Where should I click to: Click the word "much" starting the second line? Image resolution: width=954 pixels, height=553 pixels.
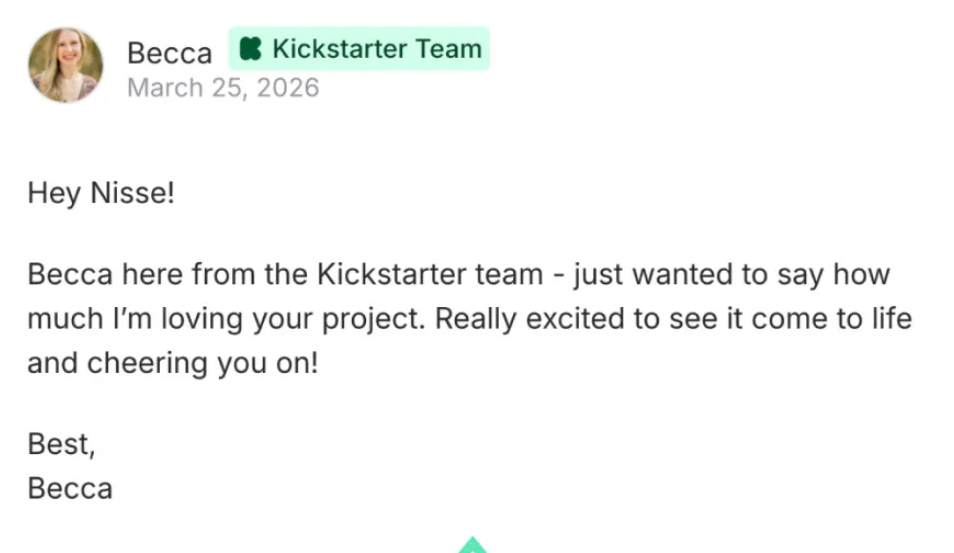pos(63,319)
